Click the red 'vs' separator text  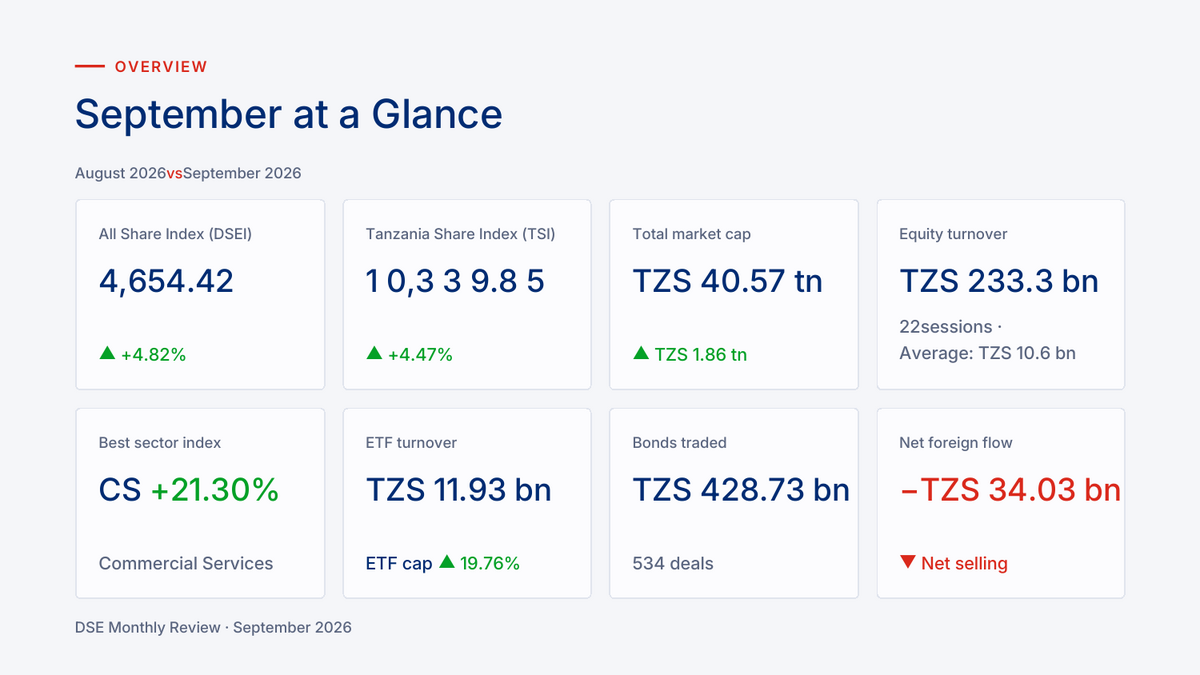click(x=175, y=173)
